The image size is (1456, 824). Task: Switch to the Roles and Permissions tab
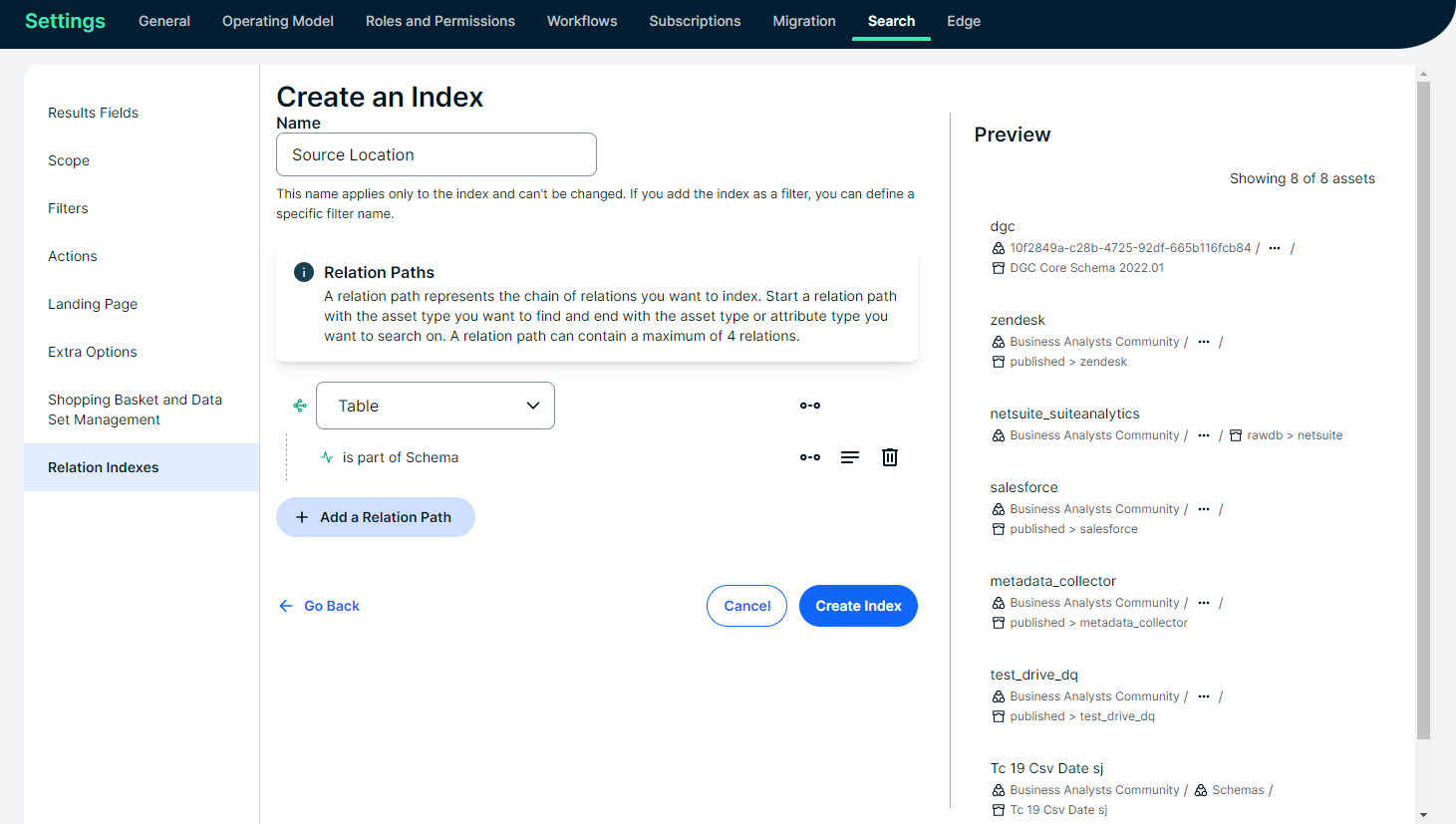point(440,21)
